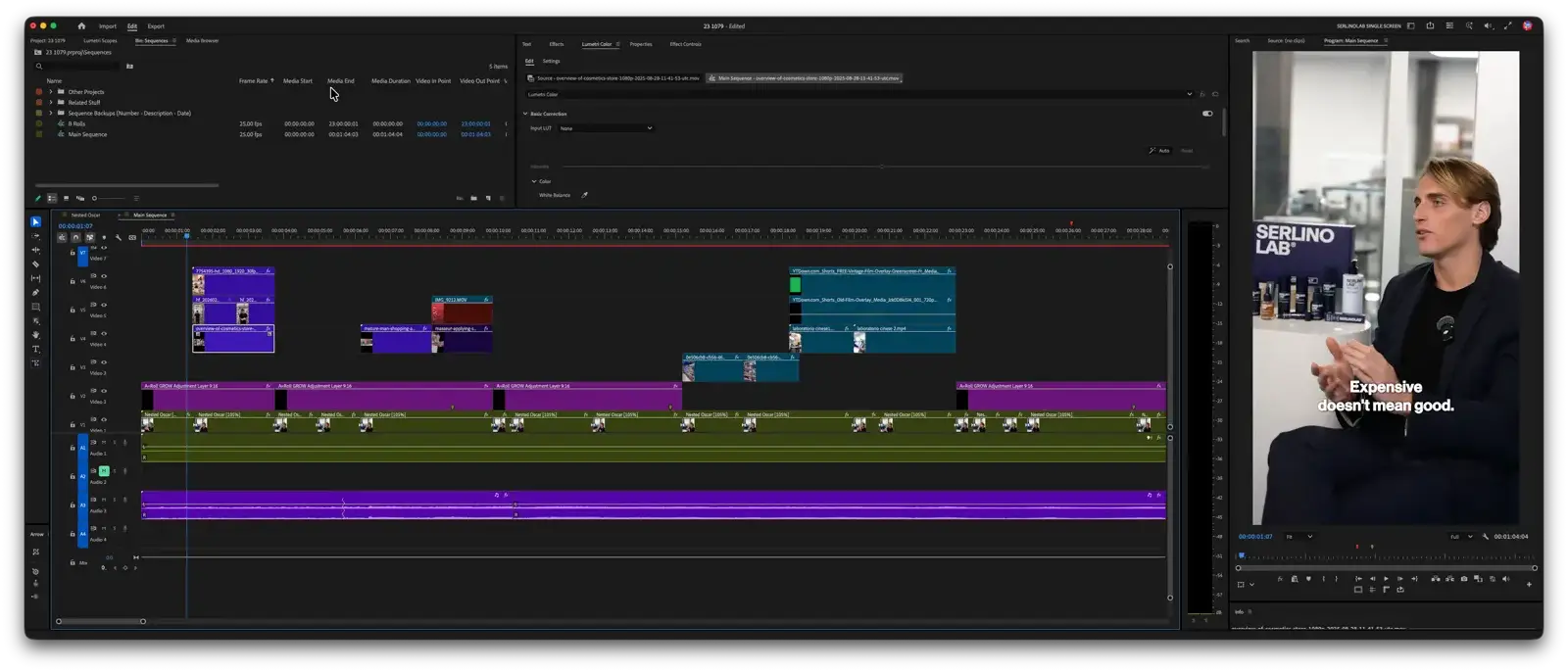Switch project panel to list view
The height and width of the screenshot is (672, 1568).
click(52, 198)
